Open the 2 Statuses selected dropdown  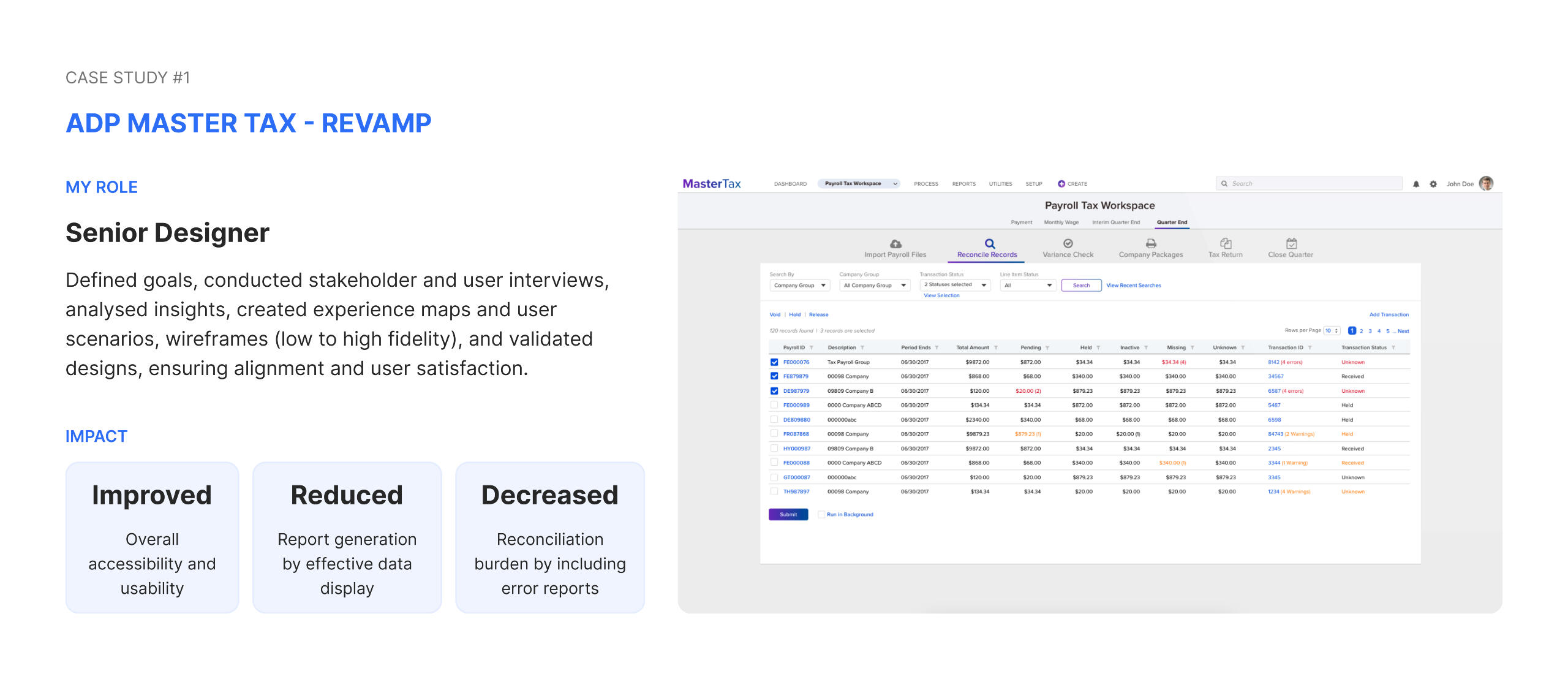point(954,285)
